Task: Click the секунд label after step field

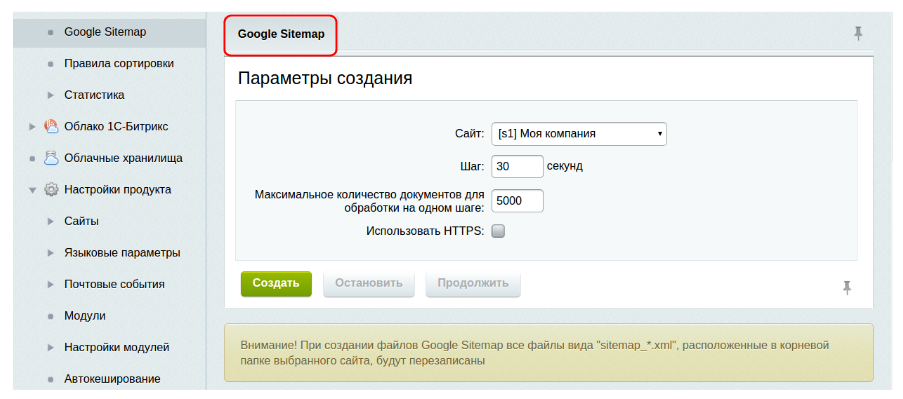Action: point(564,166)
